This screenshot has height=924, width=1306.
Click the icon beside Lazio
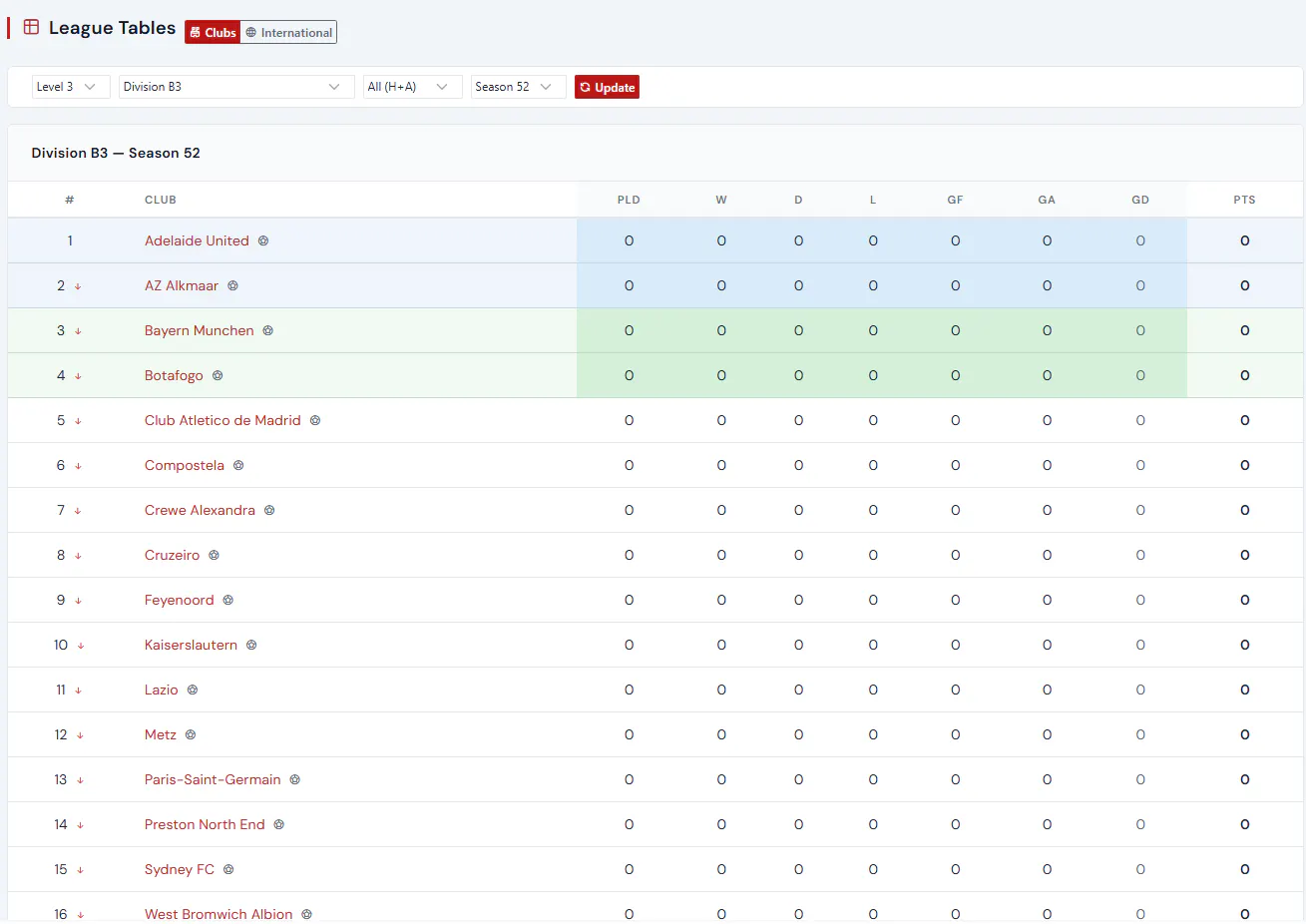(193, 690)
